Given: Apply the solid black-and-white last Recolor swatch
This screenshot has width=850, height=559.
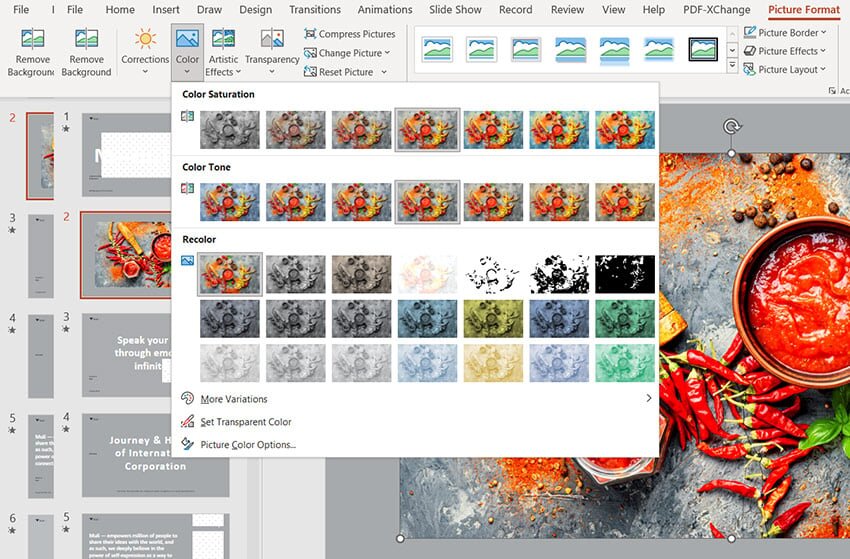Looking at the screenshot, I should pyautogui.click(x=624, y=274).
